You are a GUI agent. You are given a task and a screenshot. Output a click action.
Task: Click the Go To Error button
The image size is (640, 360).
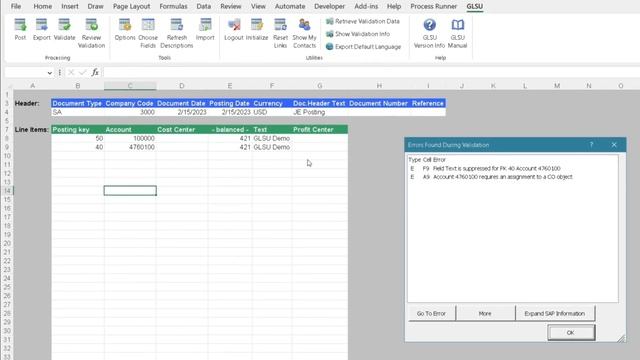point(431,313)
